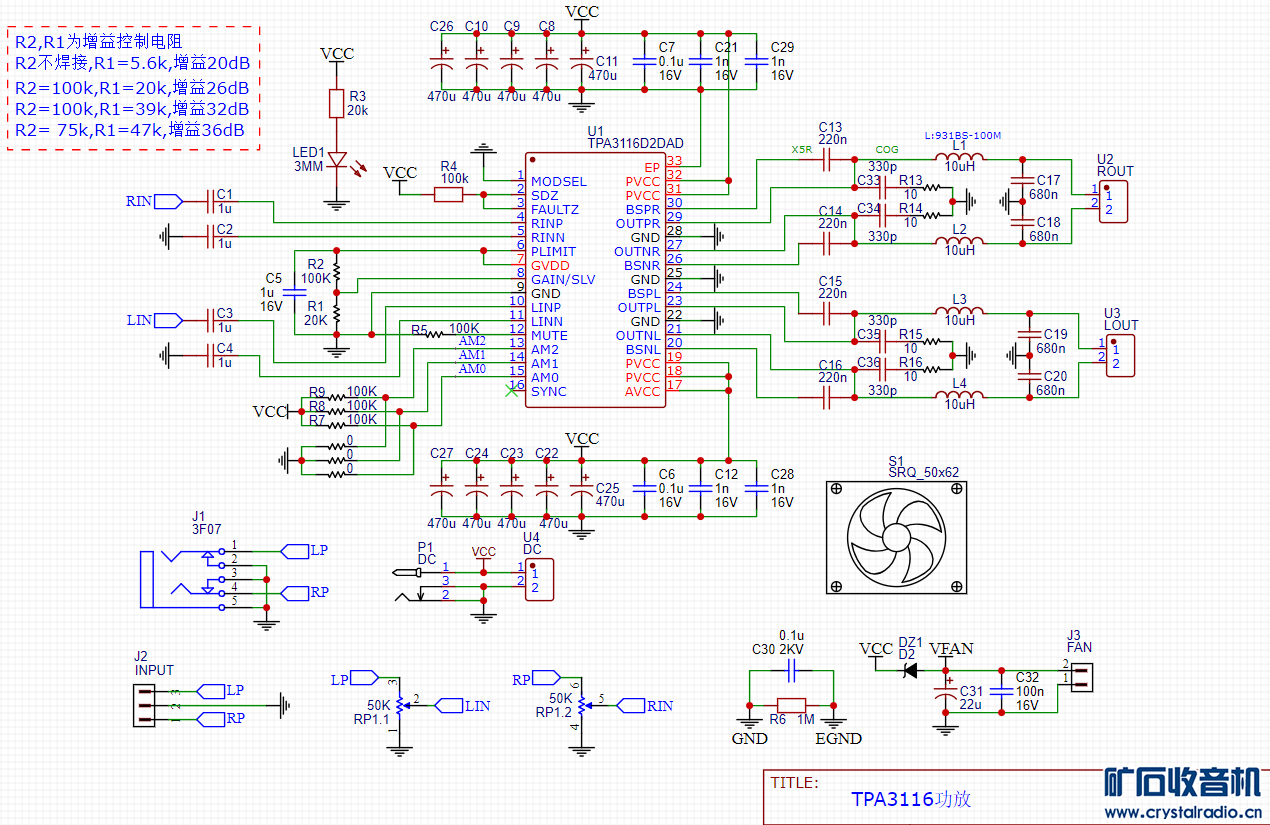This screenshot has height=825, width=1270.
Task: Click the GAIN/SLV pin label
Action: (x=563, y=280)
